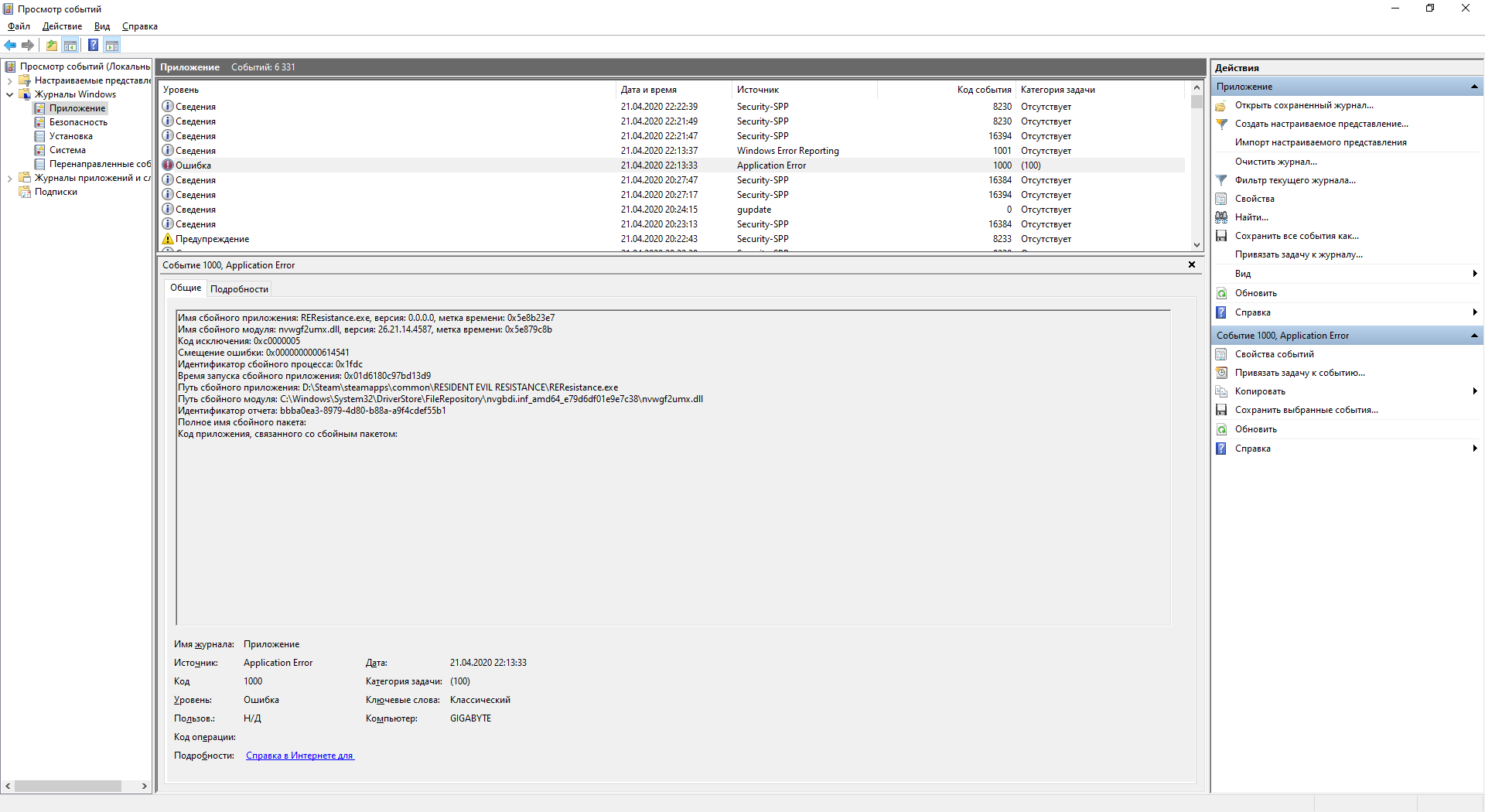This screenshot has width=1485, height=812.
Task: Click Привязать задачу к журналу action
Action: coord(1299,254)
